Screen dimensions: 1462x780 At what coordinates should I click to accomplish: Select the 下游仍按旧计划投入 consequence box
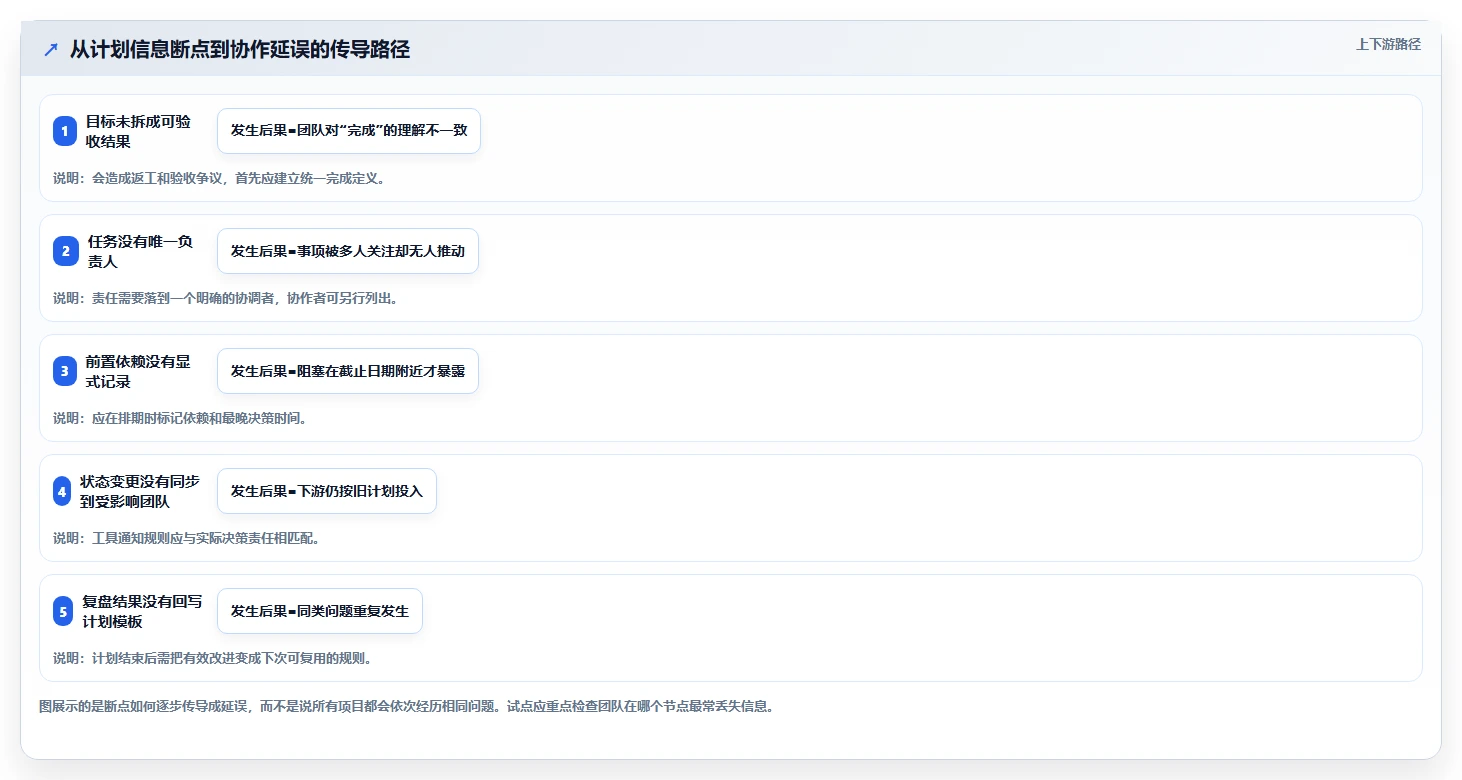[327, 491]
